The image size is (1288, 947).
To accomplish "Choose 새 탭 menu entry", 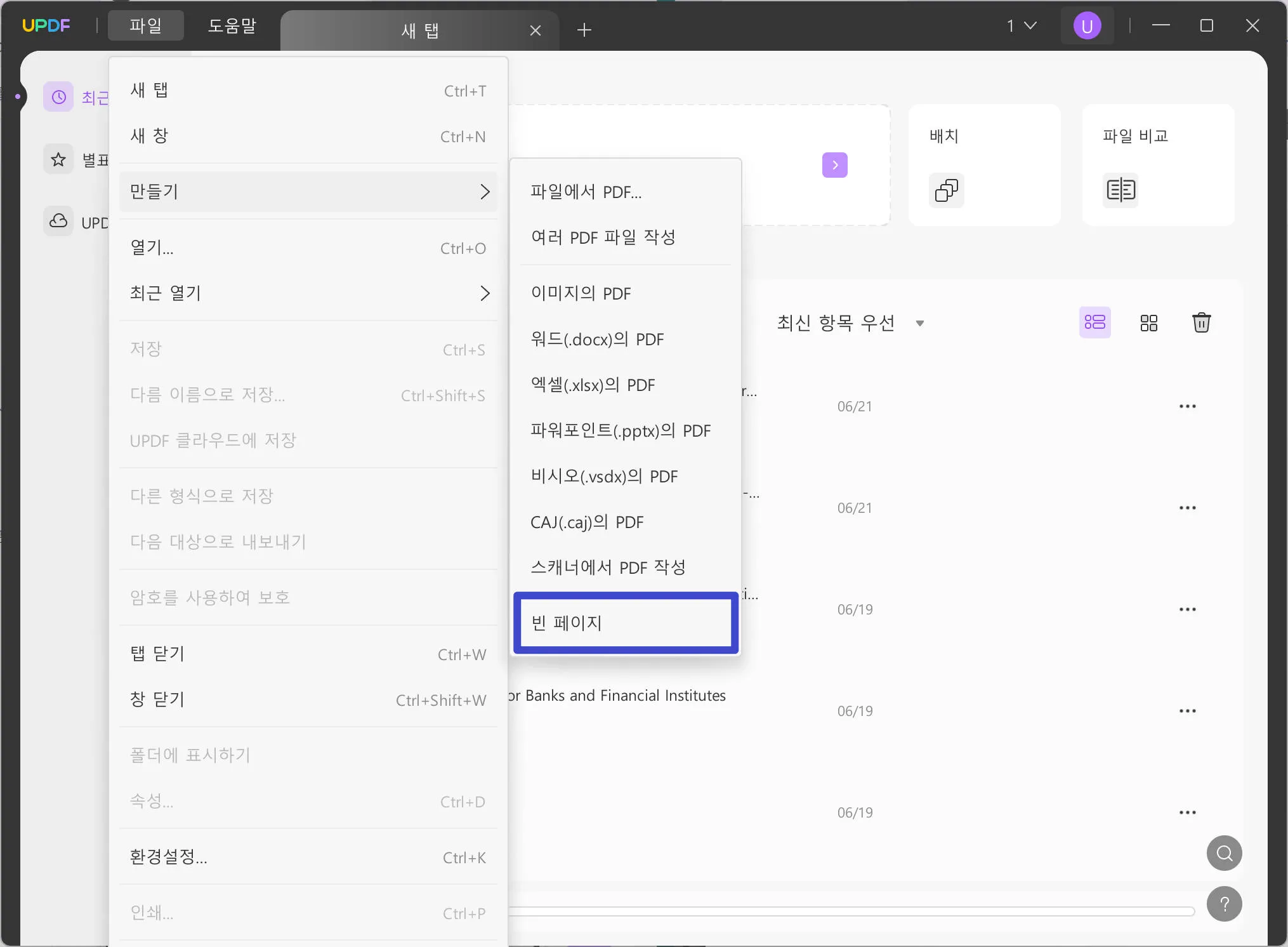I will [x=308, y=90].
